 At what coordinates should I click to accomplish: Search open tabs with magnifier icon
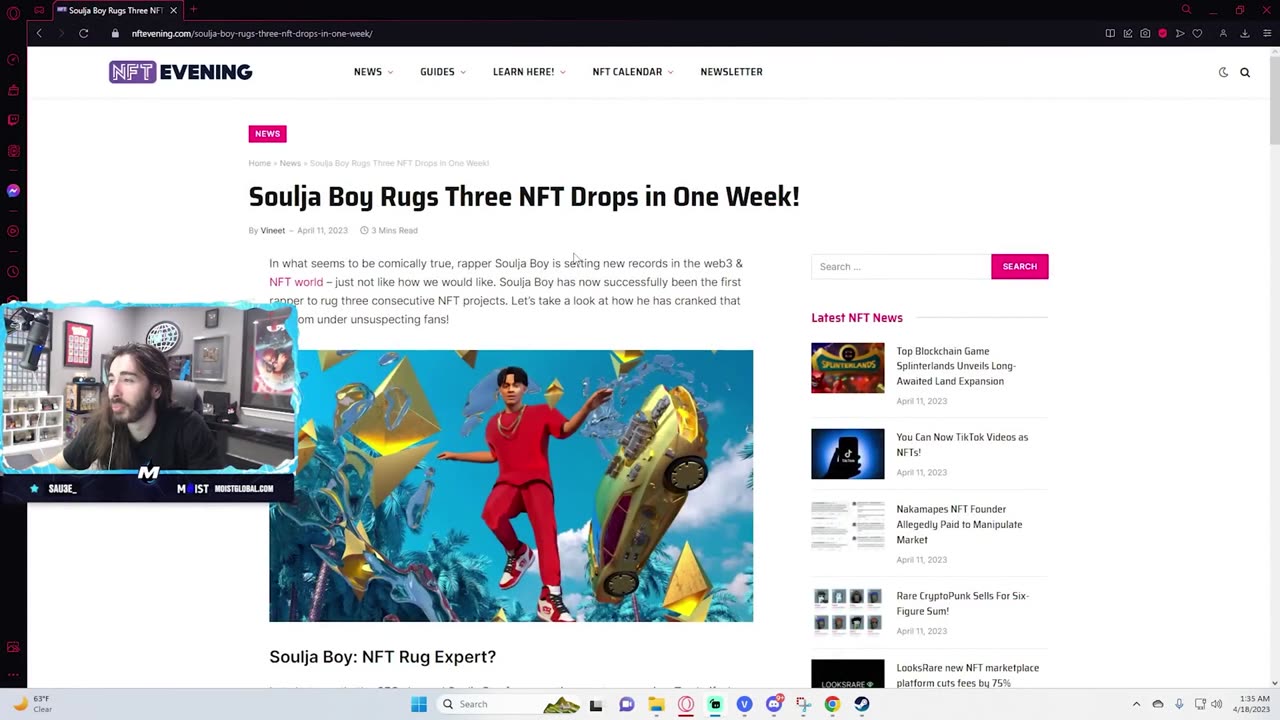pos(1186,10)
